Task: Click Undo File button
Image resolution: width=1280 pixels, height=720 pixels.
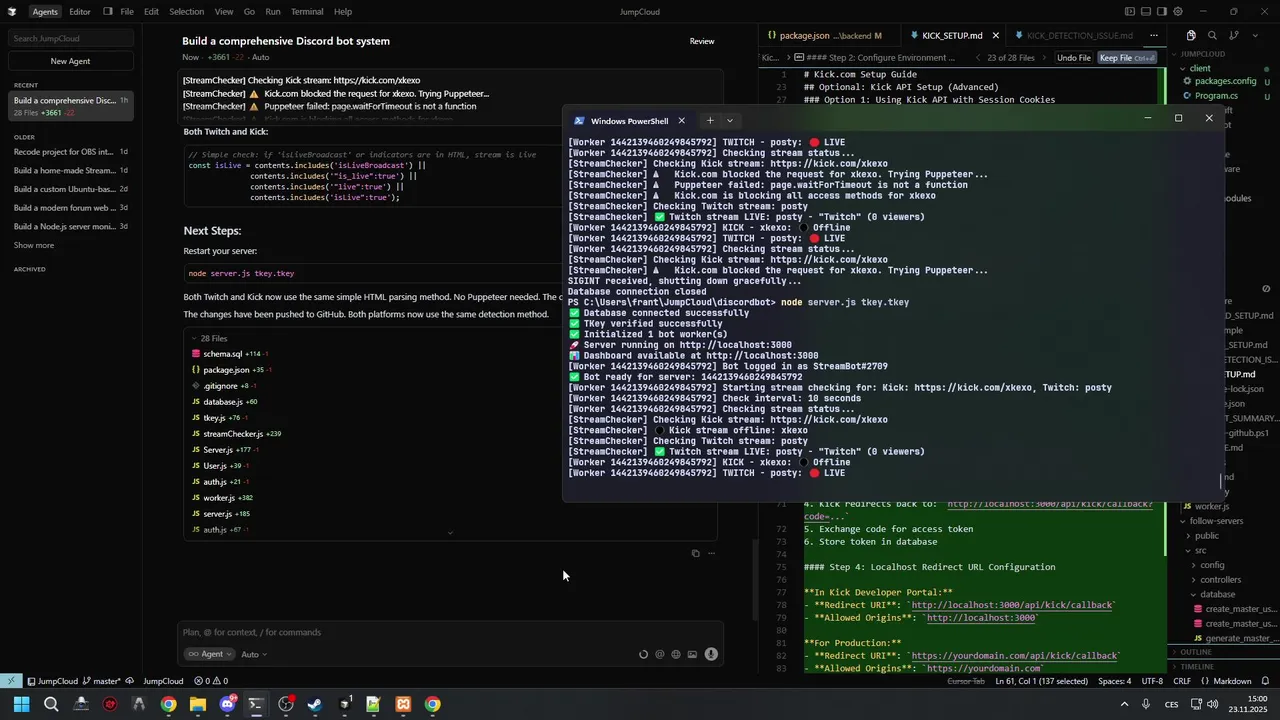Action: [x=1073, y=58]
